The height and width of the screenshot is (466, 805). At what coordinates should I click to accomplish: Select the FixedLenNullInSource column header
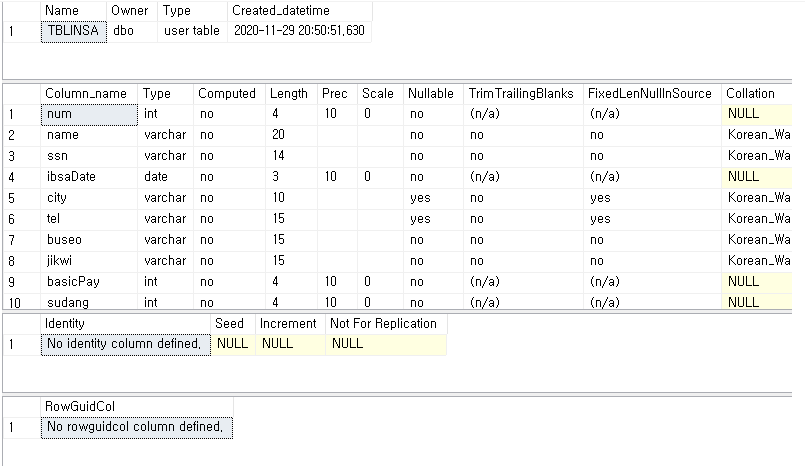pyautogui.click(x=652, y=94)
